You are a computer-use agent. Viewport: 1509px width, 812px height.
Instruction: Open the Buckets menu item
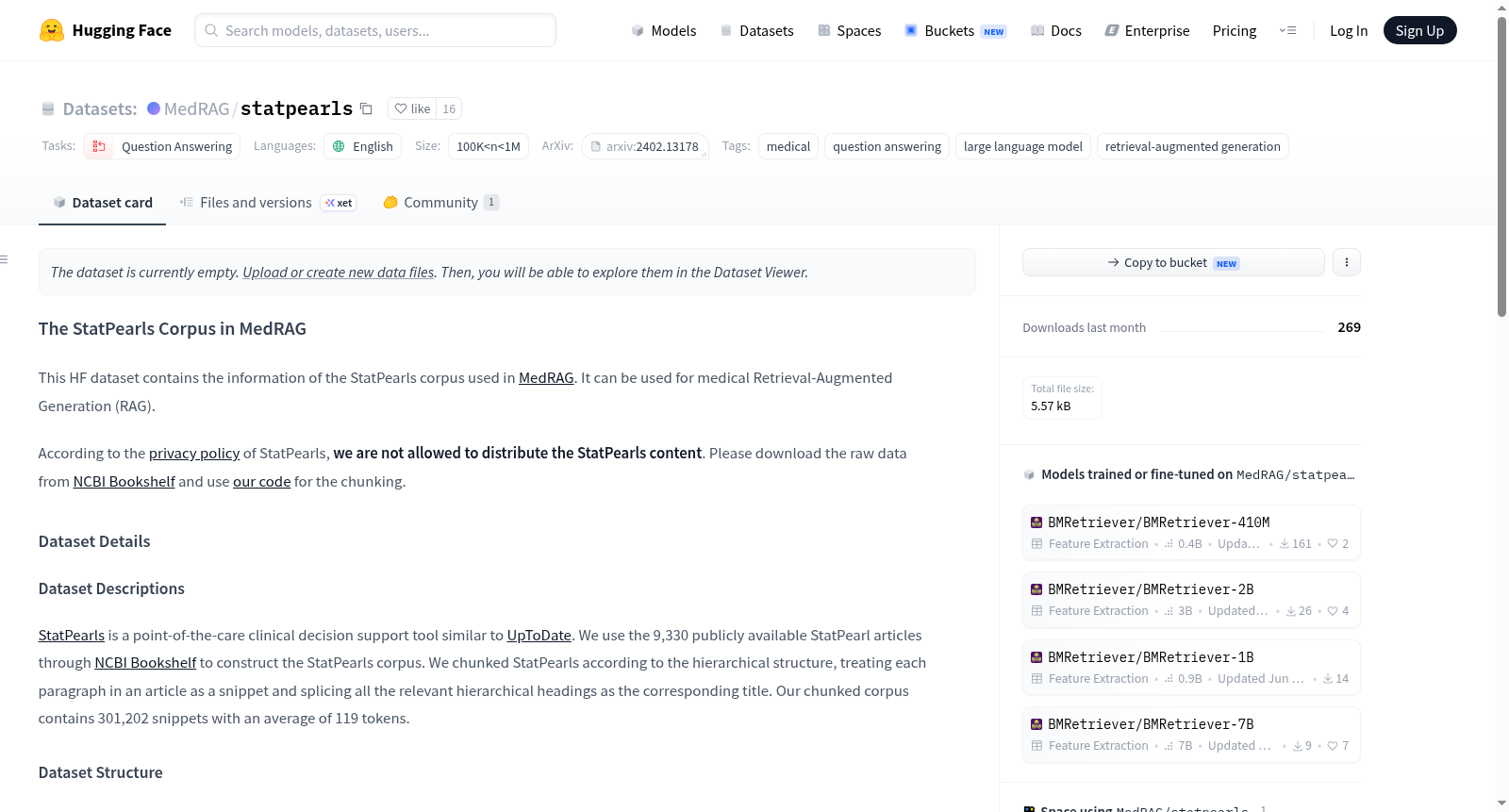point(955,30)
